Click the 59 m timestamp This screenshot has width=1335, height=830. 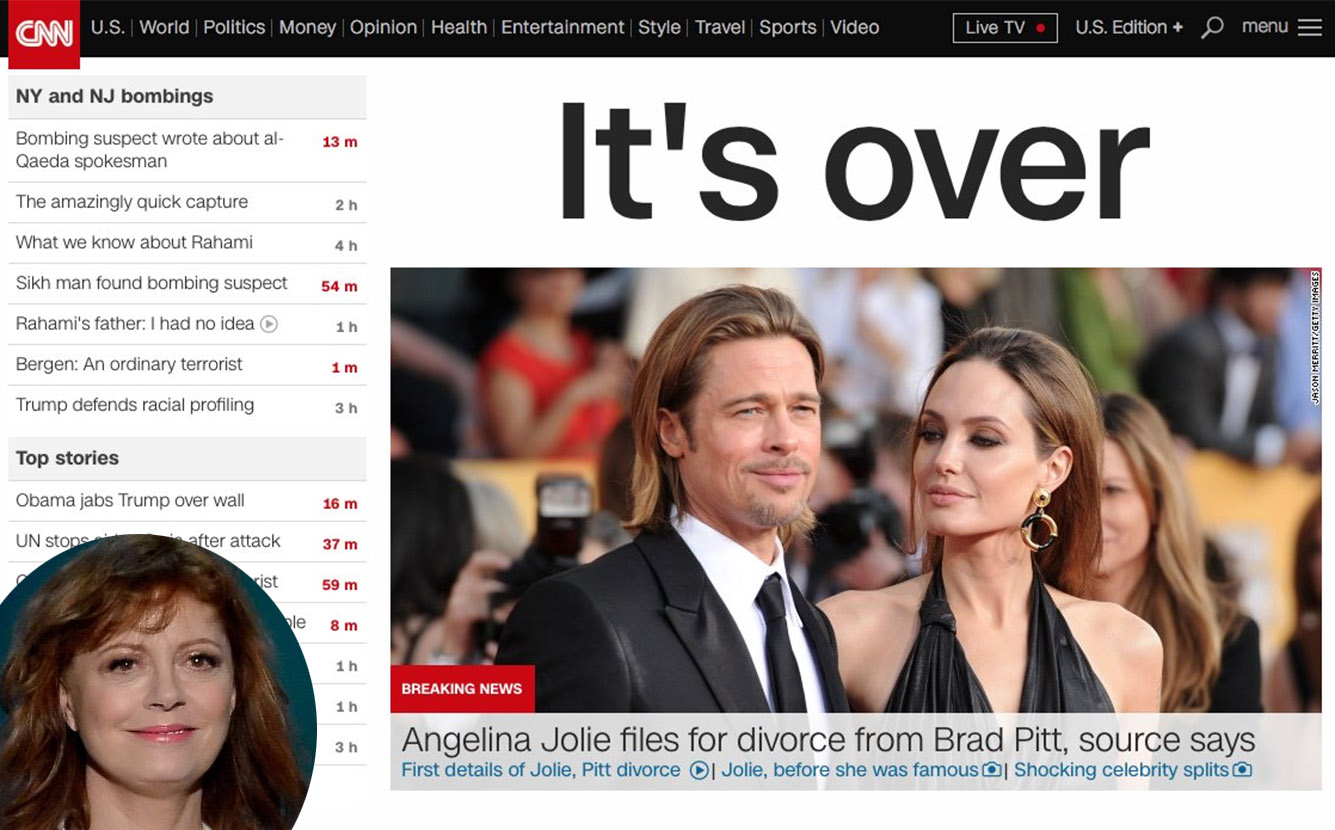tap(339, 584)
